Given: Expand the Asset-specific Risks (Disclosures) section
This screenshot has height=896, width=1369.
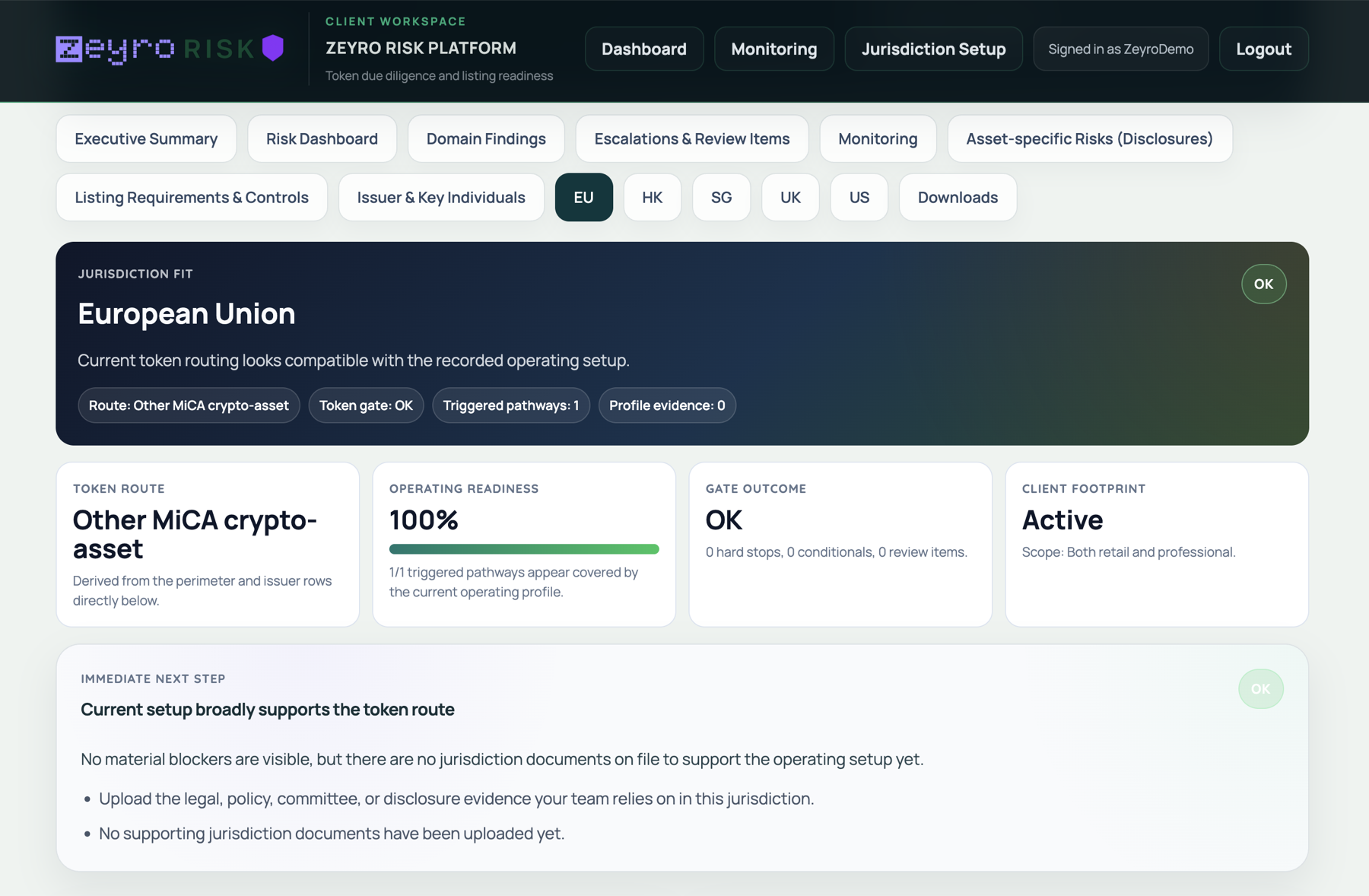Looking at the screenshot, I should click(1089, 138).
